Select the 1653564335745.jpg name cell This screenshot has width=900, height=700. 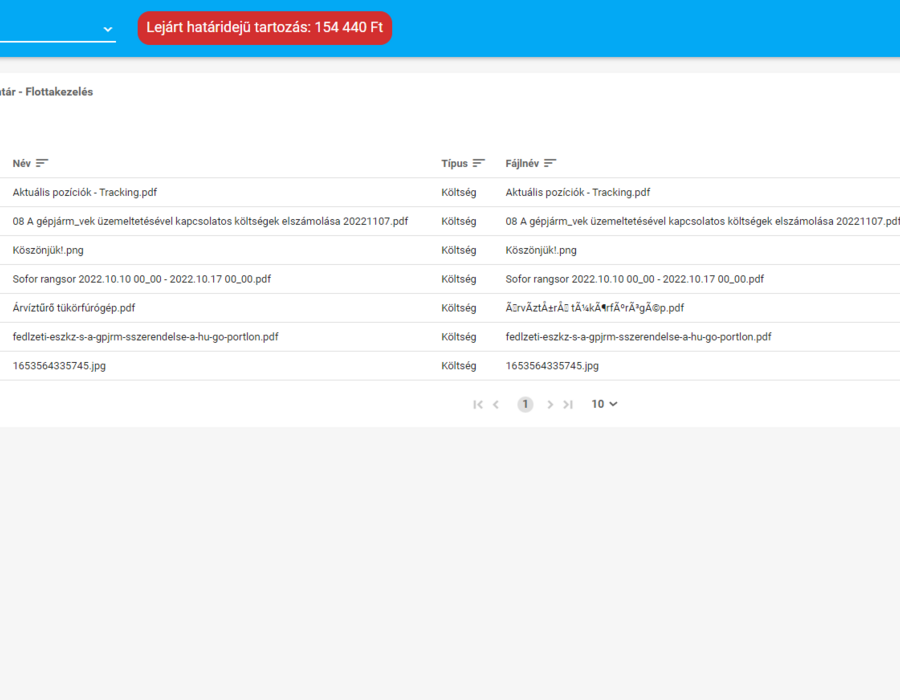59,365
